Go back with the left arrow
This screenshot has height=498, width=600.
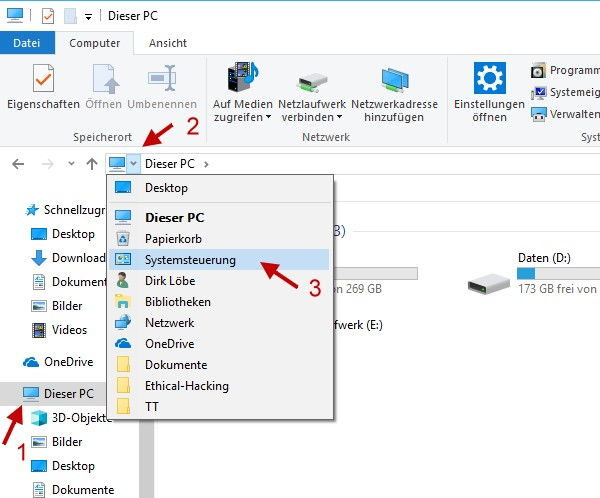[18, 164]
